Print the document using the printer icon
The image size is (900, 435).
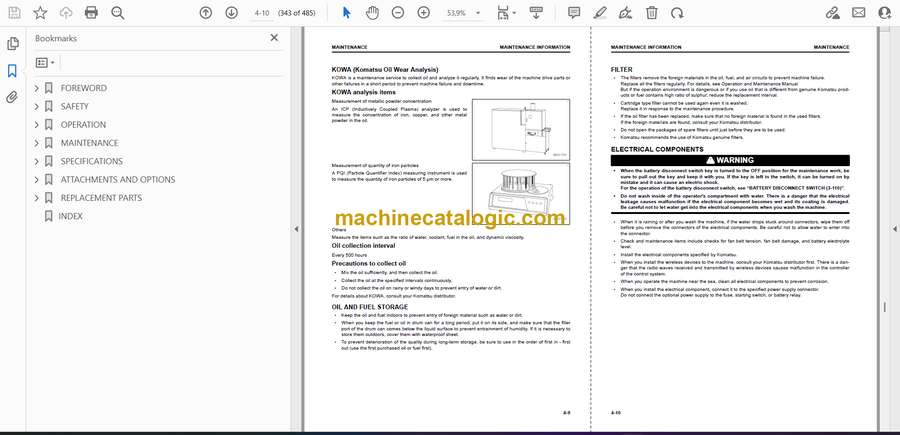91,13
